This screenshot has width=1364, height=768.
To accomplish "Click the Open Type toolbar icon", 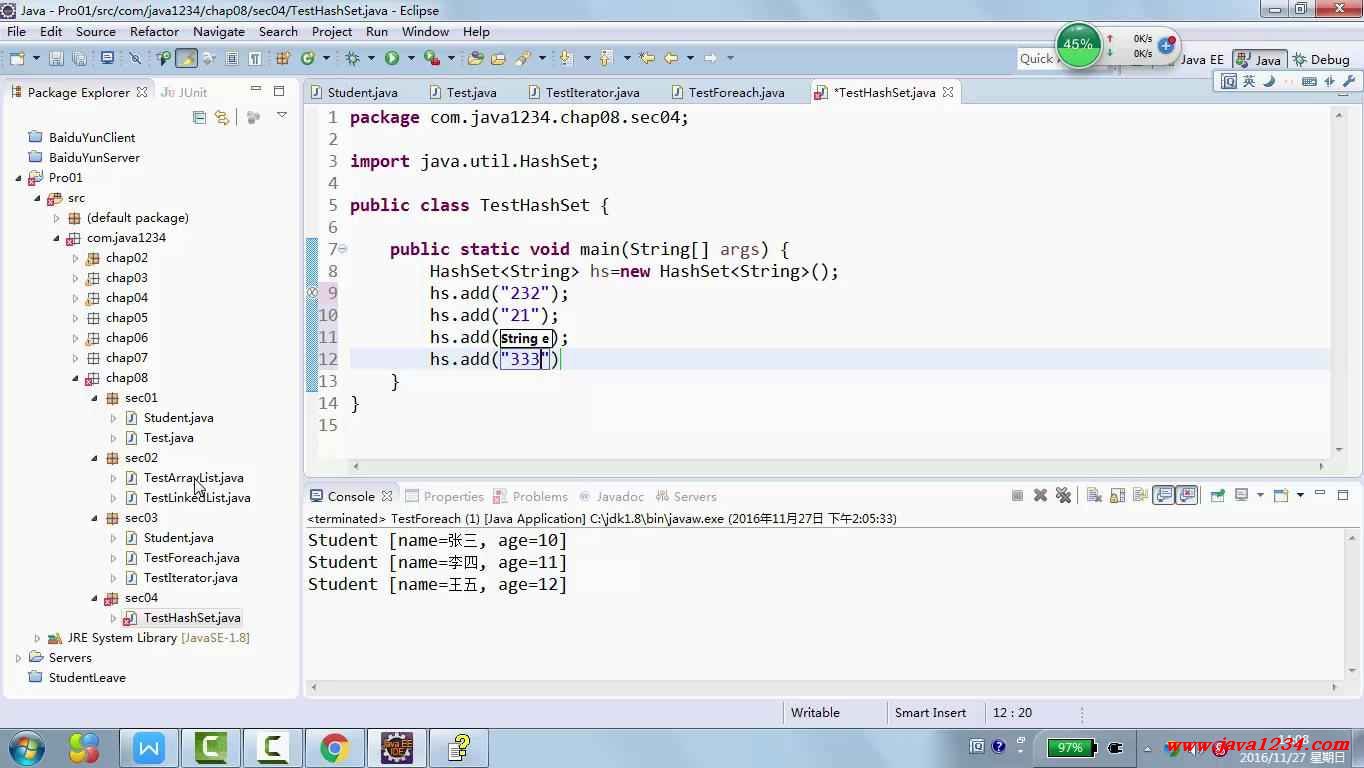I will tap(475, 58).
